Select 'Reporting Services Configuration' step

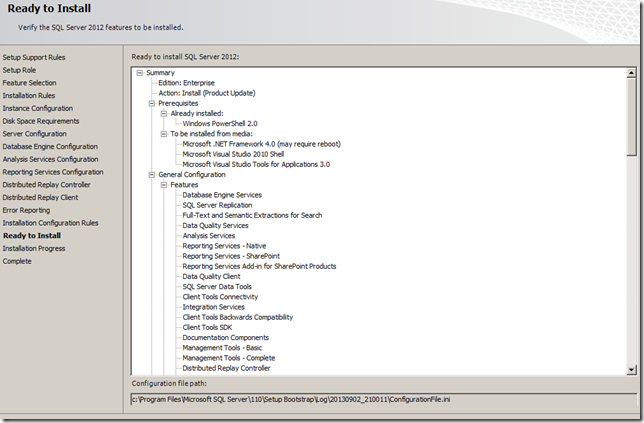pyautogui.click(x=53, y=172)
